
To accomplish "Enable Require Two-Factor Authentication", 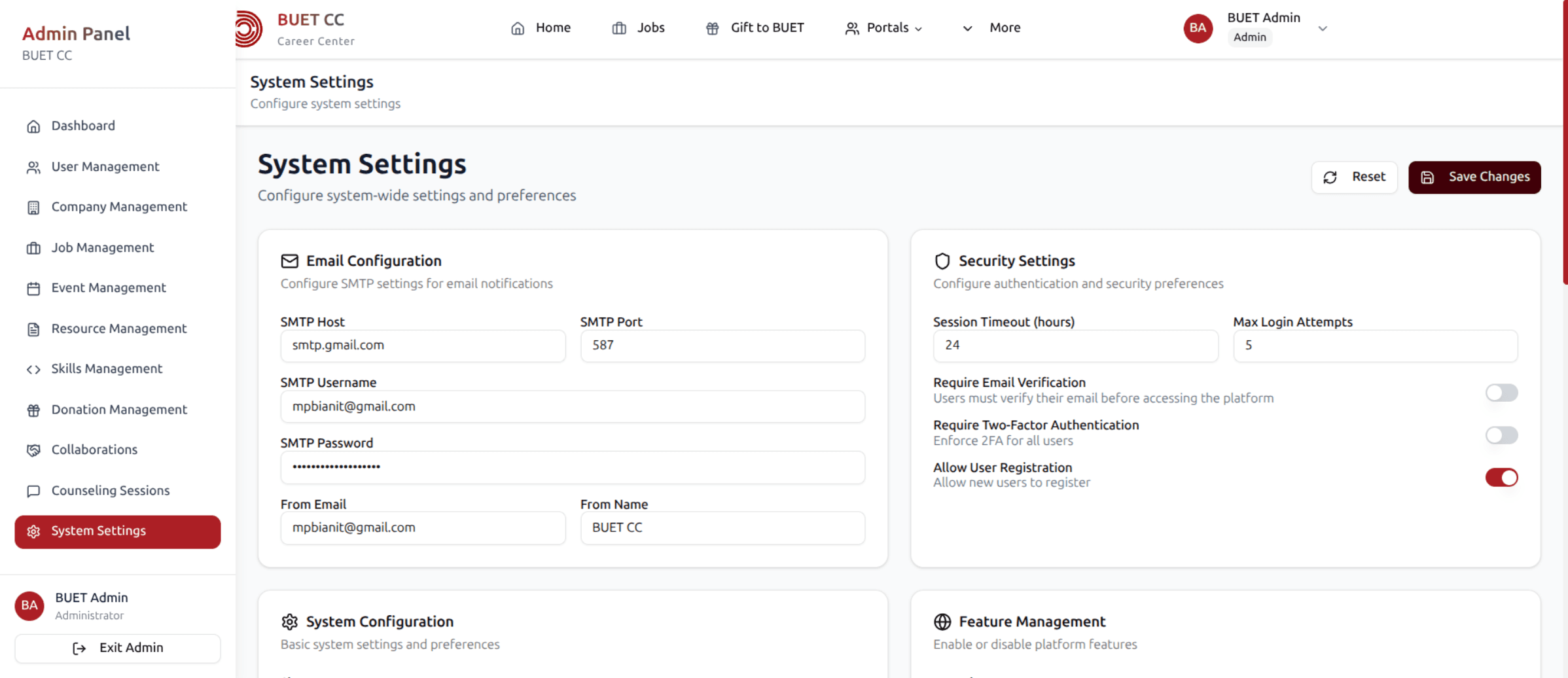I will coord(1502,435).
